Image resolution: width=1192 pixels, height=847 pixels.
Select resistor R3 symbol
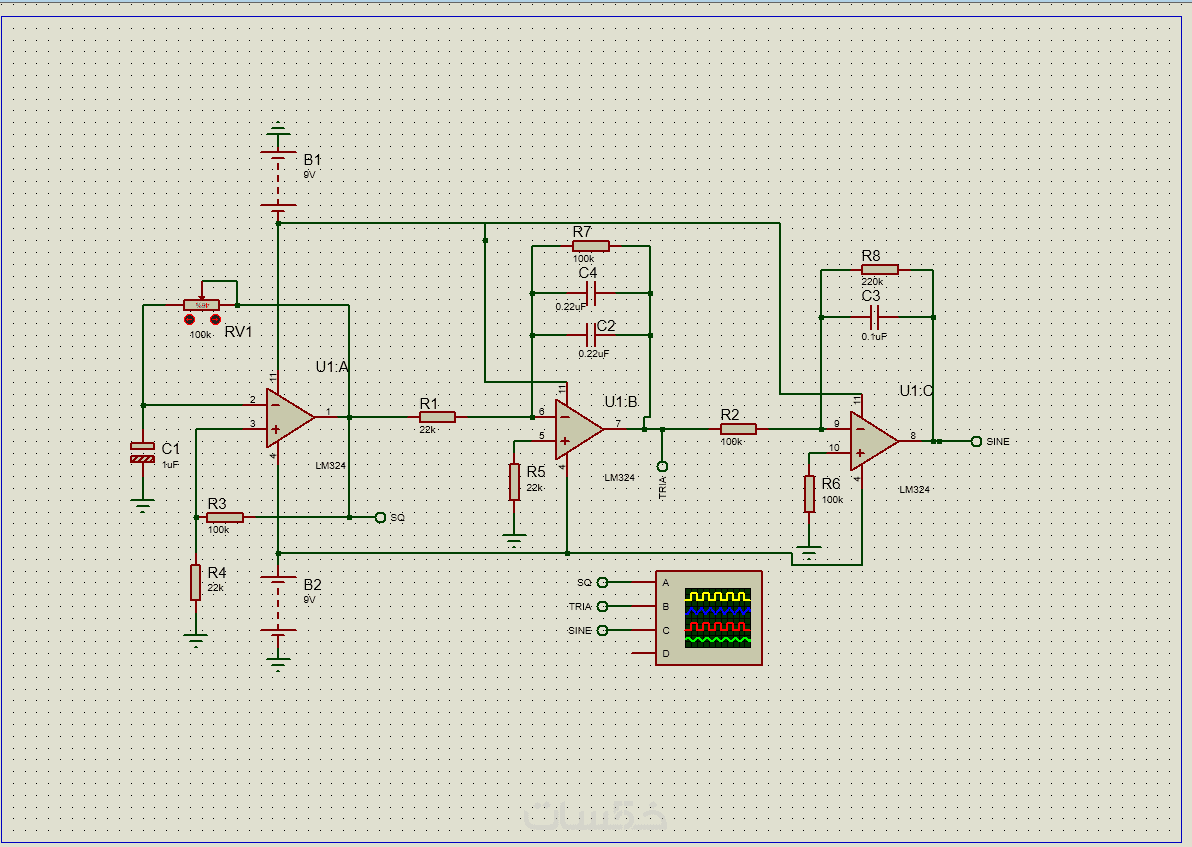click(x=225, y=517)
